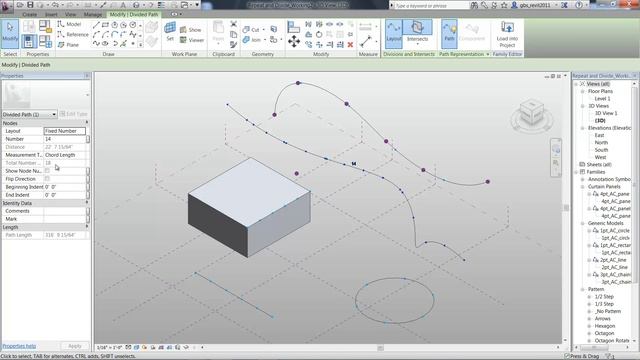Select the Octagon pattern in browser
The image size is (640, 360).
[604, 333]
